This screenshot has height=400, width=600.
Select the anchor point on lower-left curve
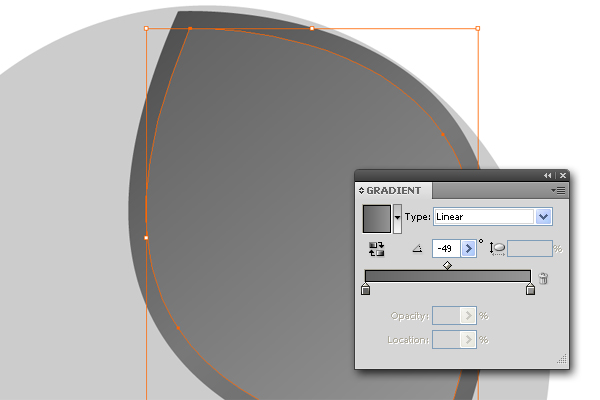(178, 328)
